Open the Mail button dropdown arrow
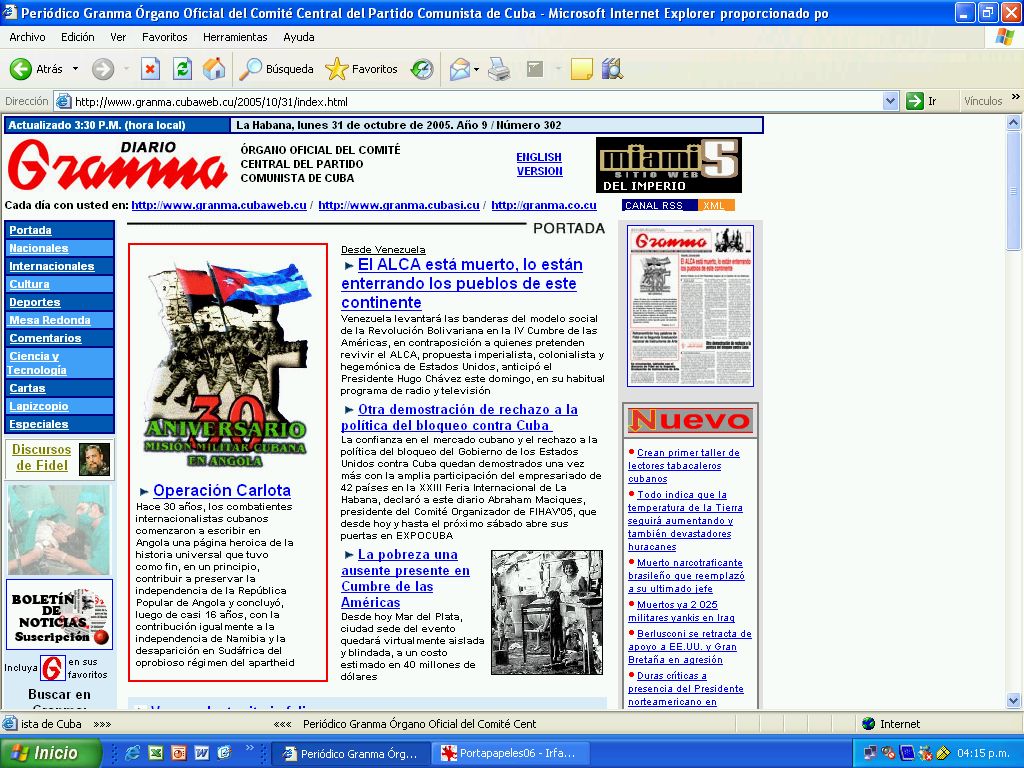 [x=476, y=69]
